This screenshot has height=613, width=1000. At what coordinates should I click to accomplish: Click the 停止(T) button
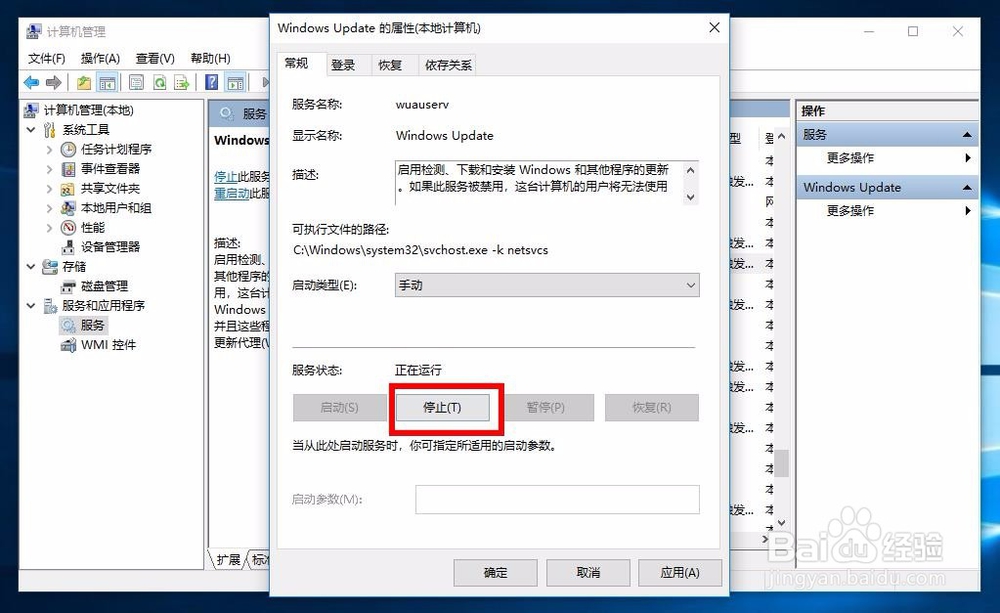[443, 408]
